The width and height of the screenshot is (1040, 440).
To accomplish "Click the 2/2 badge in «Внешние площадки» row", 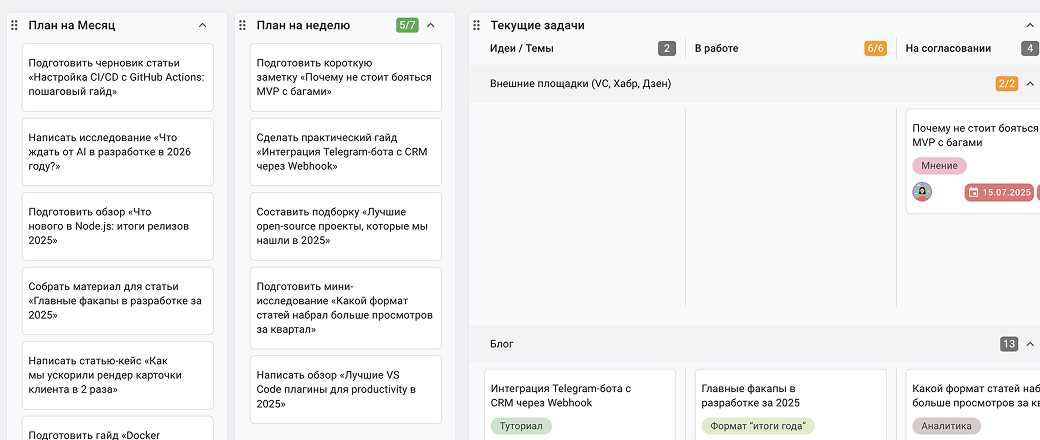I will click(1006, 84).
